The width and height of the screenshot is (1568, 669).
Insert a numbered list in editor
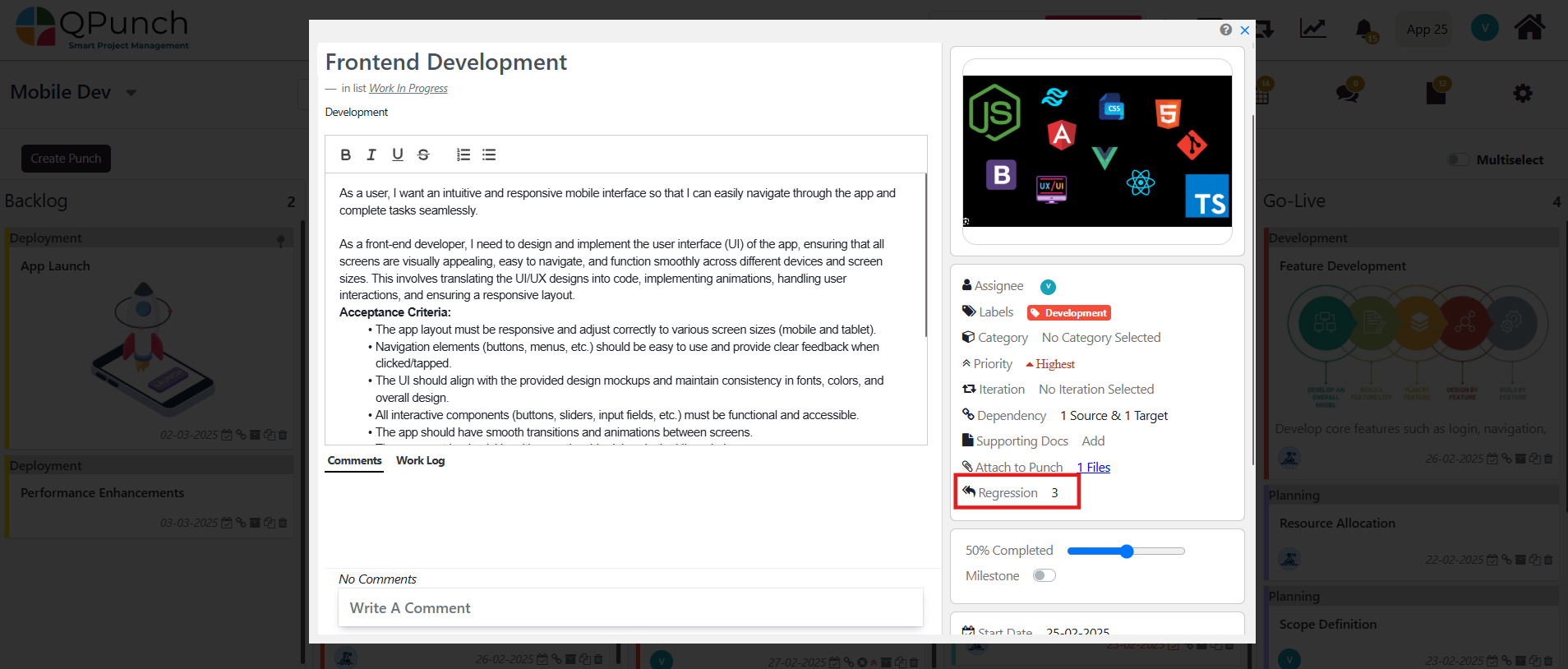pos(463,155)
